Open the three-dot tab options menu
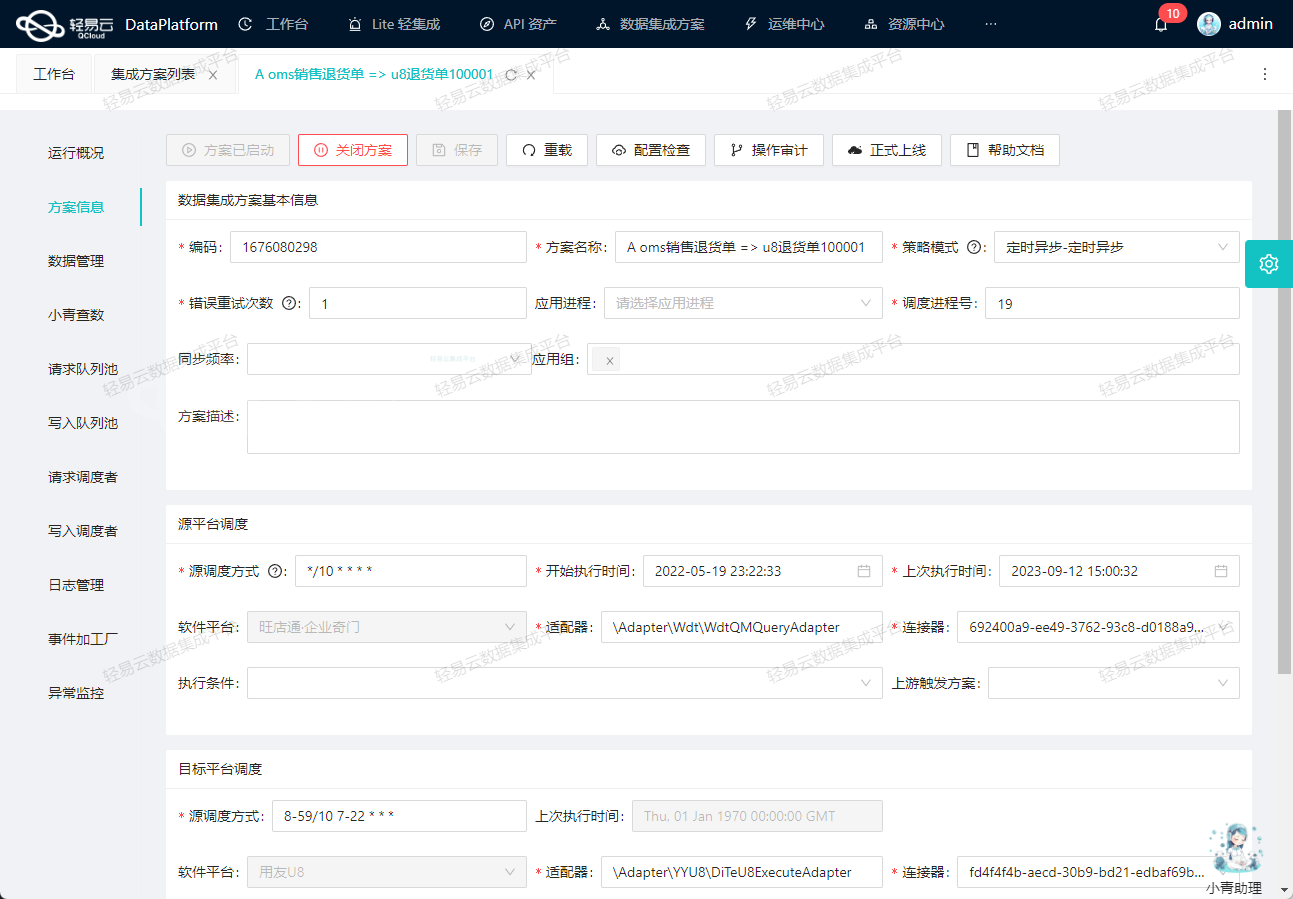The image size is (1293, 899). 1265,74
